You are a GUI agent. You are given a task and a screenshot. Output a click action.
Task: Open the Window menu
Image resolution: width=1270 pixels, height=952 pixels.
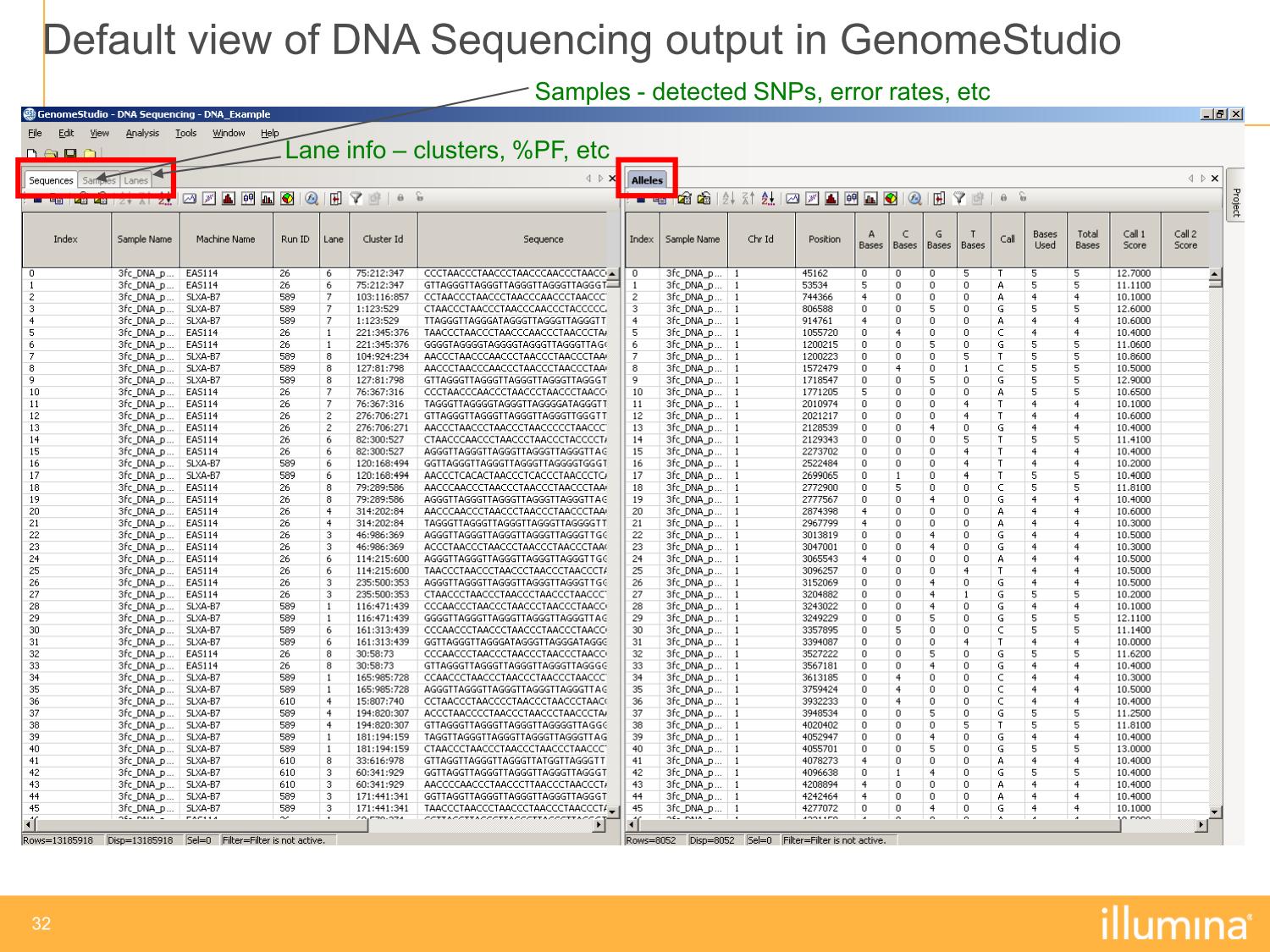click(229, 133)
